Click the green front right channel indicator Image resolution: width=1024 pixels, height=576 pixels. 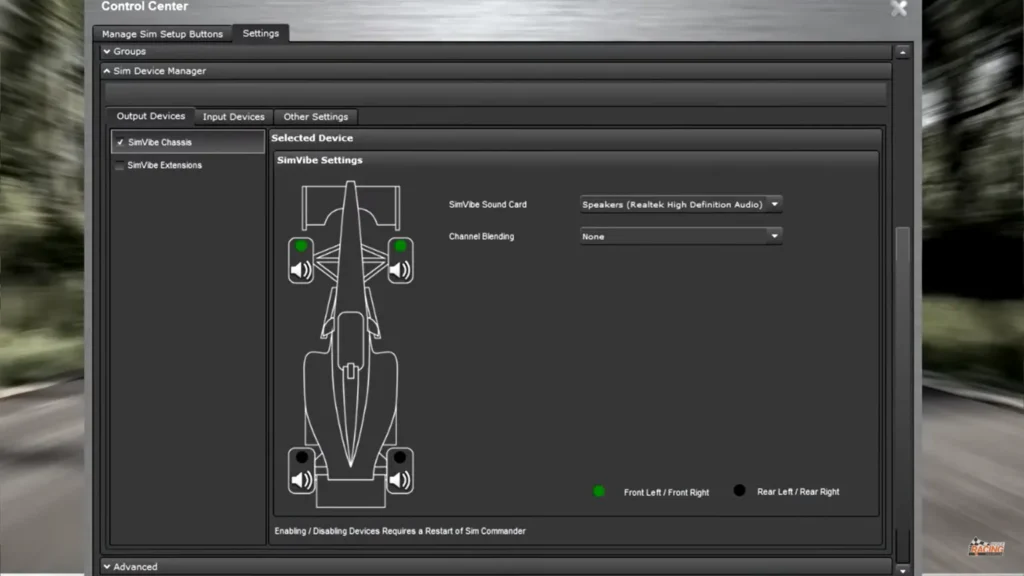point(400,246)
